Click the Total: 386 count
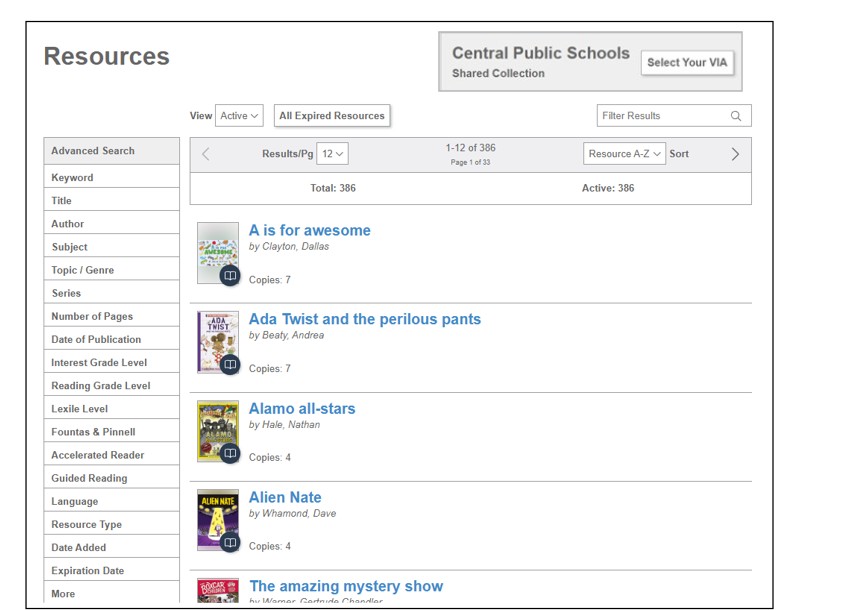The width and height of the screenshot is (853, 610). [x=333, y=188]
